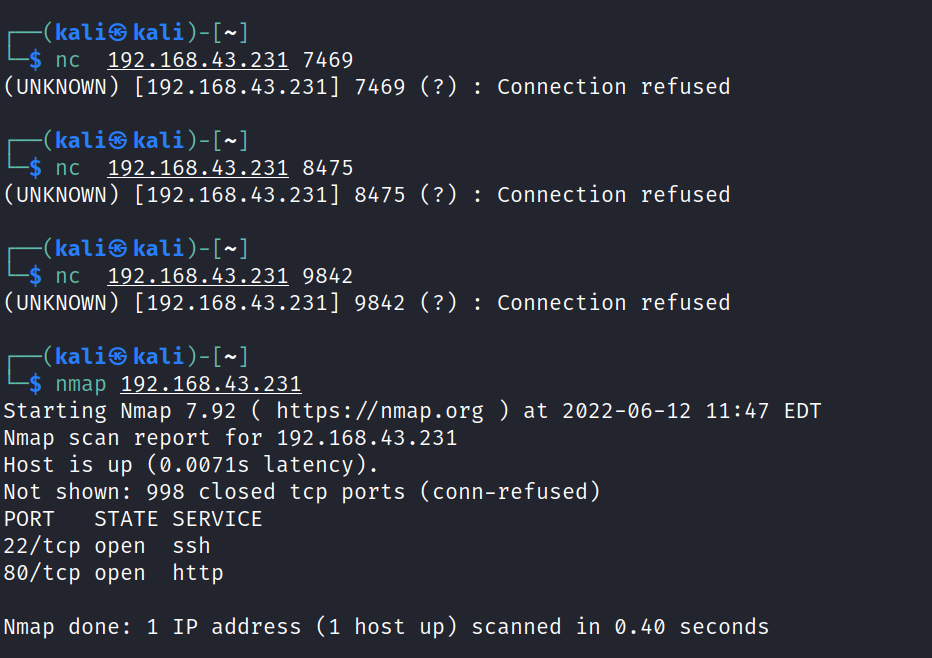Click the underlined IP in the nc 8475 command
The height and width of the screenshot is (658, 932).
pos(198,168)
